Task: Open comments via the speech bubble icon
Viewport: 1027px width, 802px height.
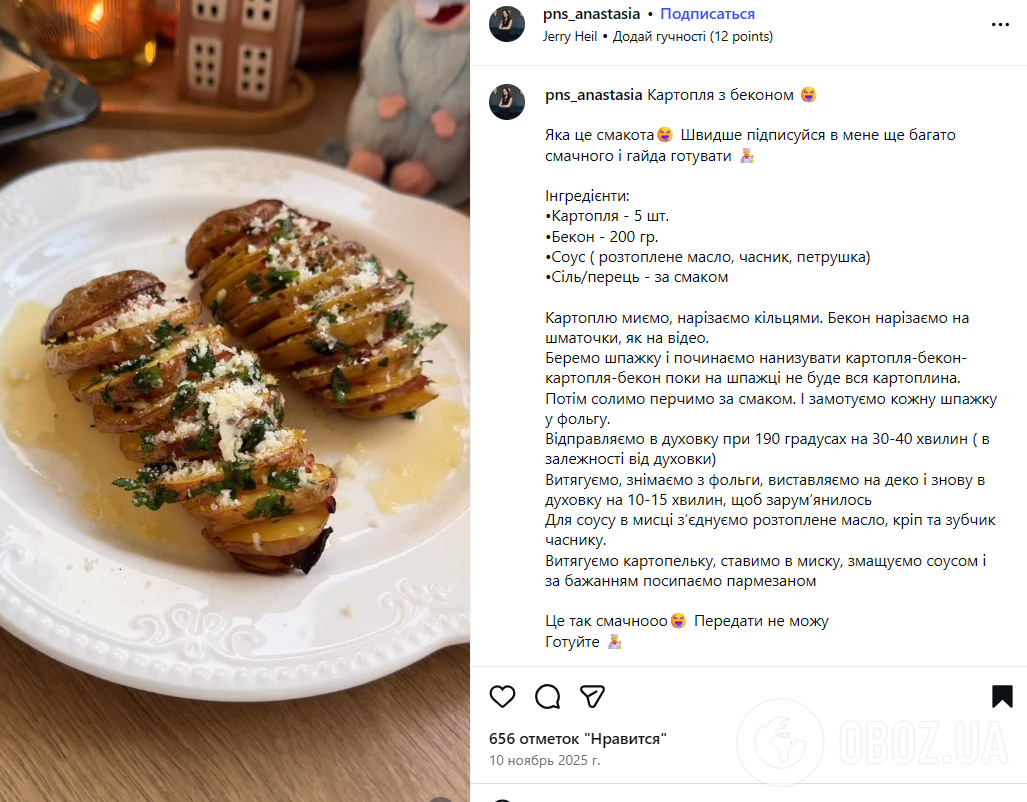Action: pyautogui.click(x=547, y=697)
